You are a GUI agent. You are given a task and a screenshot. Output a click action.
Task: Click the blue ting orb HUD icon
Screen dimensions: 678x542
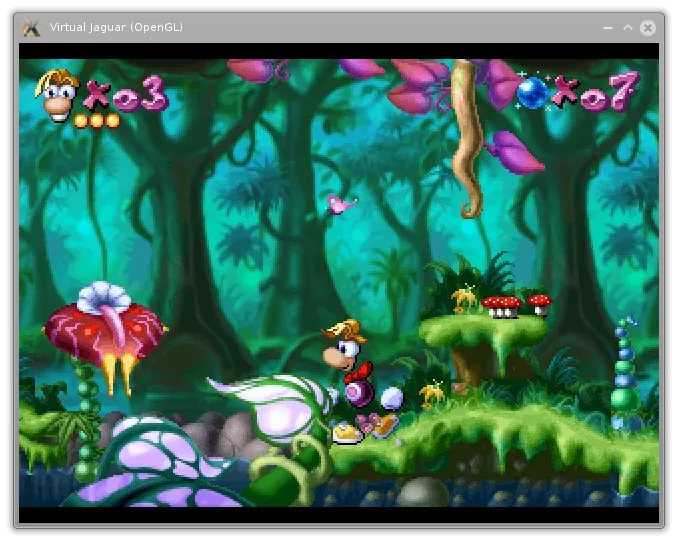pyautogui.click(x=532, y=92)
